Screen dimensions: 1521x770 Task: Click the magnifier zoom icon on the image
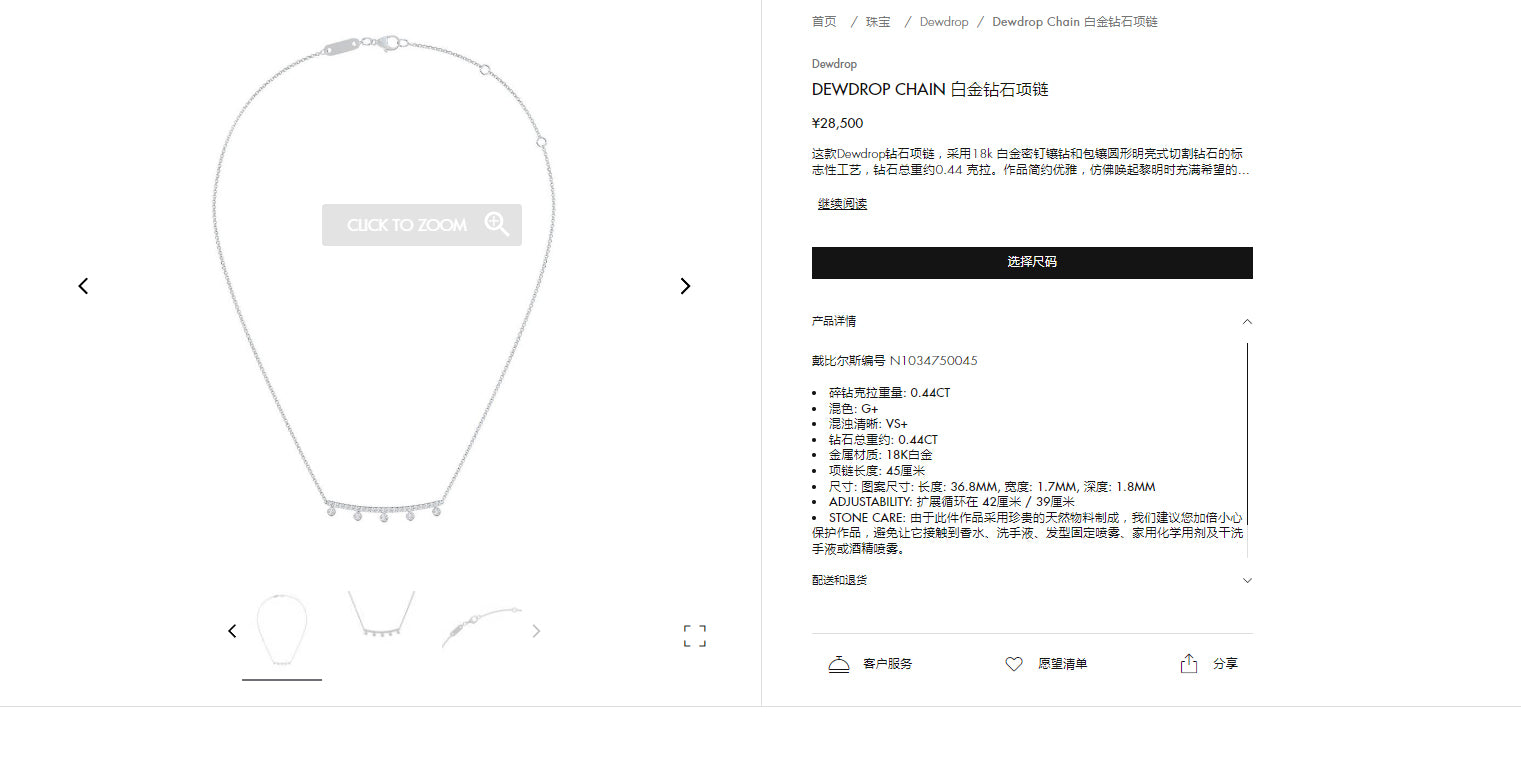pyautogui.click(x=497, y=224)
